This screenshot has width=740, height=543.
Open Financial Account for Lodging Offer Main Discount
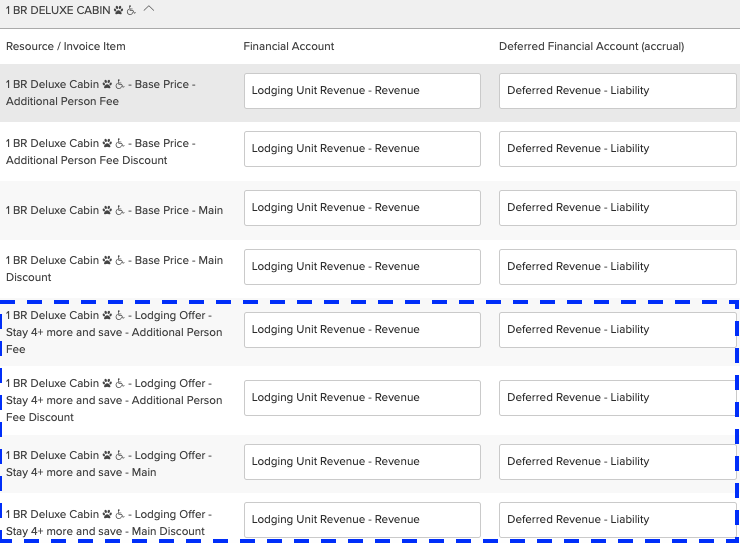click(362, 520)
